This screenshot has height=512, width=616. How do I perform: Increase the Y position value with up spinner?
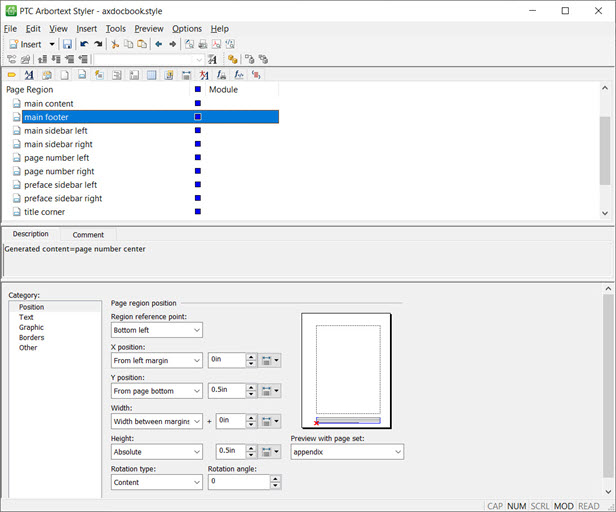tap(251, 387)
